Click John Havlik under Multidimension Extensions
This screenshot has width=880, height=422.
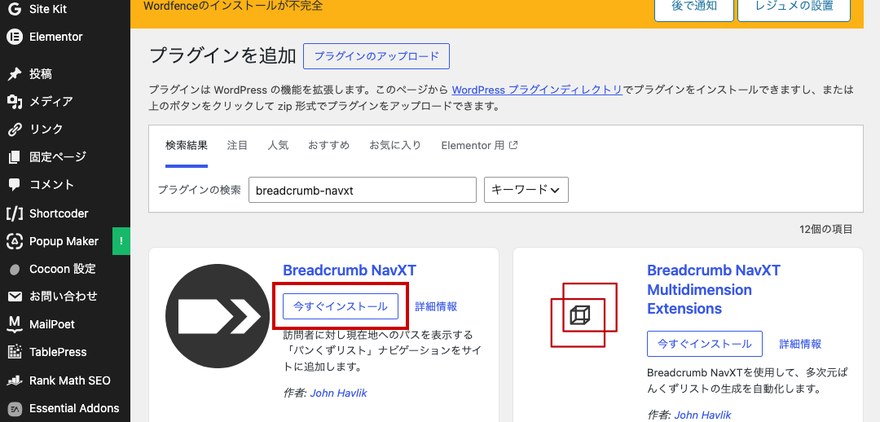pyautogui.click(x=703, y=415)
